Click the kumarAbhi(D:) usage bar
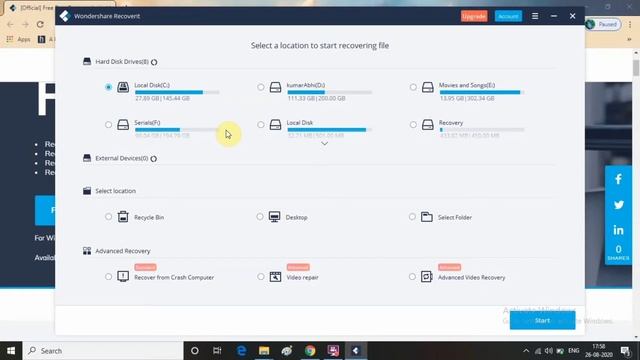 tap(329, 92)
